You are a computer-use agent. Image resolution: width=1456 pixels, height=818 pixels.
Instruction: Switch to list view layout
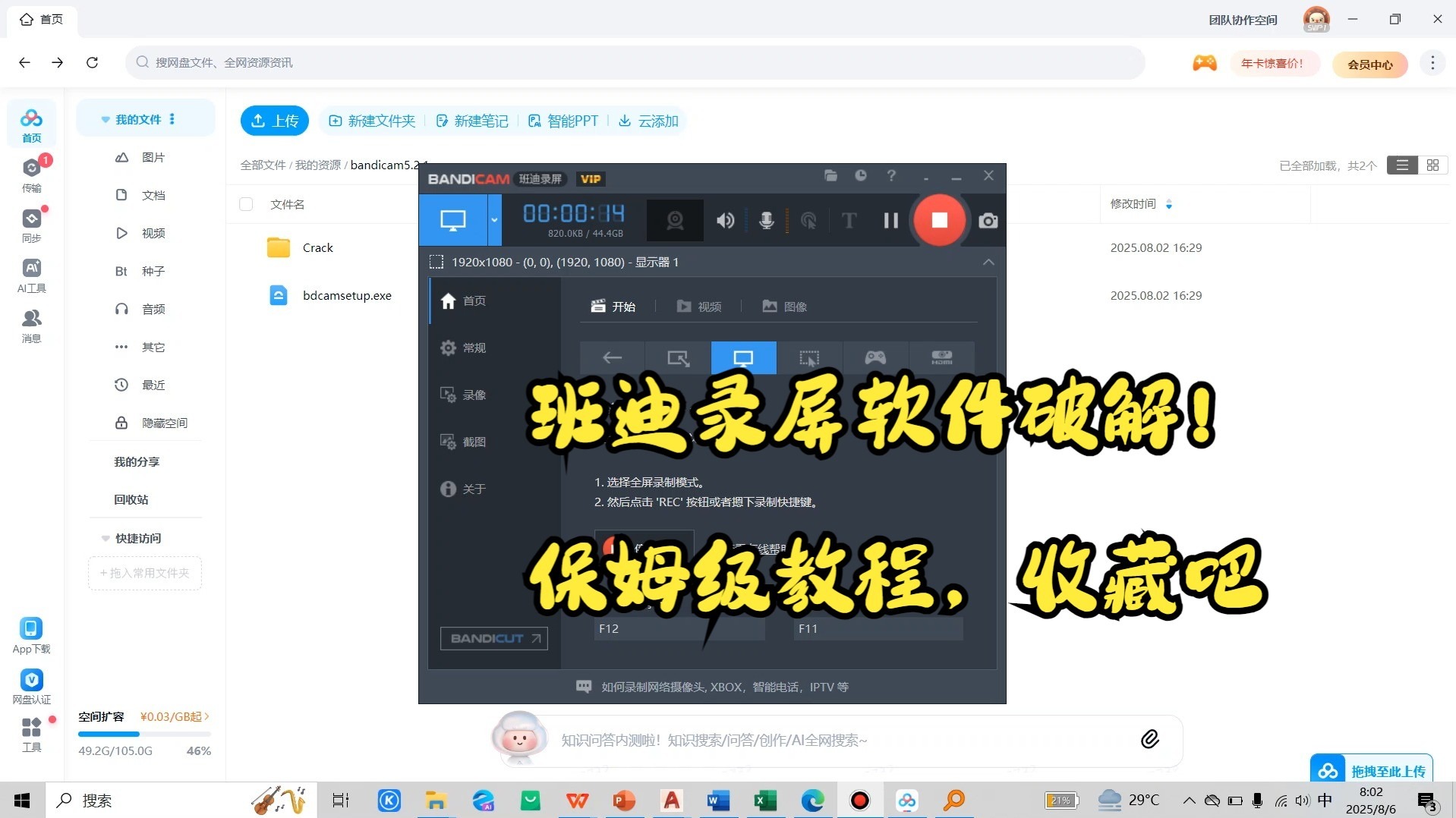click(1402, 165)
